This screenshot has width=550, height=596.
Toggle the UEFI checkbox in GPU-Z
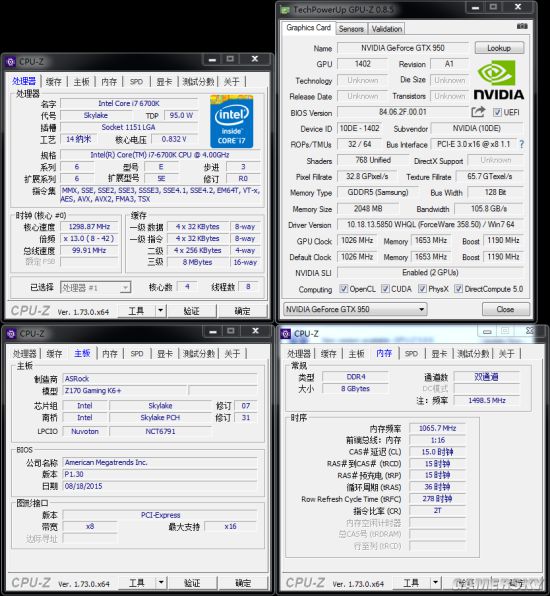point(497,113)
